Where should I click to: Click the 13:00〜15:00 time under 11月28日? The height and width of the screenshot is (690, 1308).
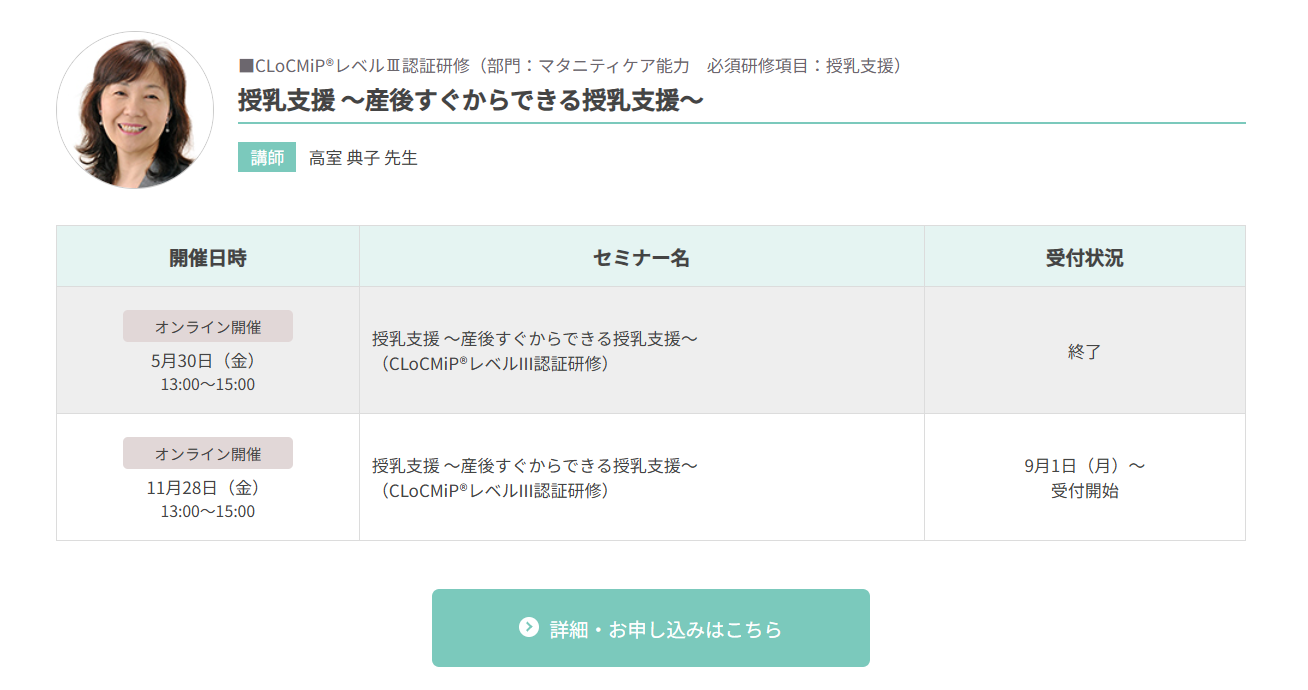208,512
